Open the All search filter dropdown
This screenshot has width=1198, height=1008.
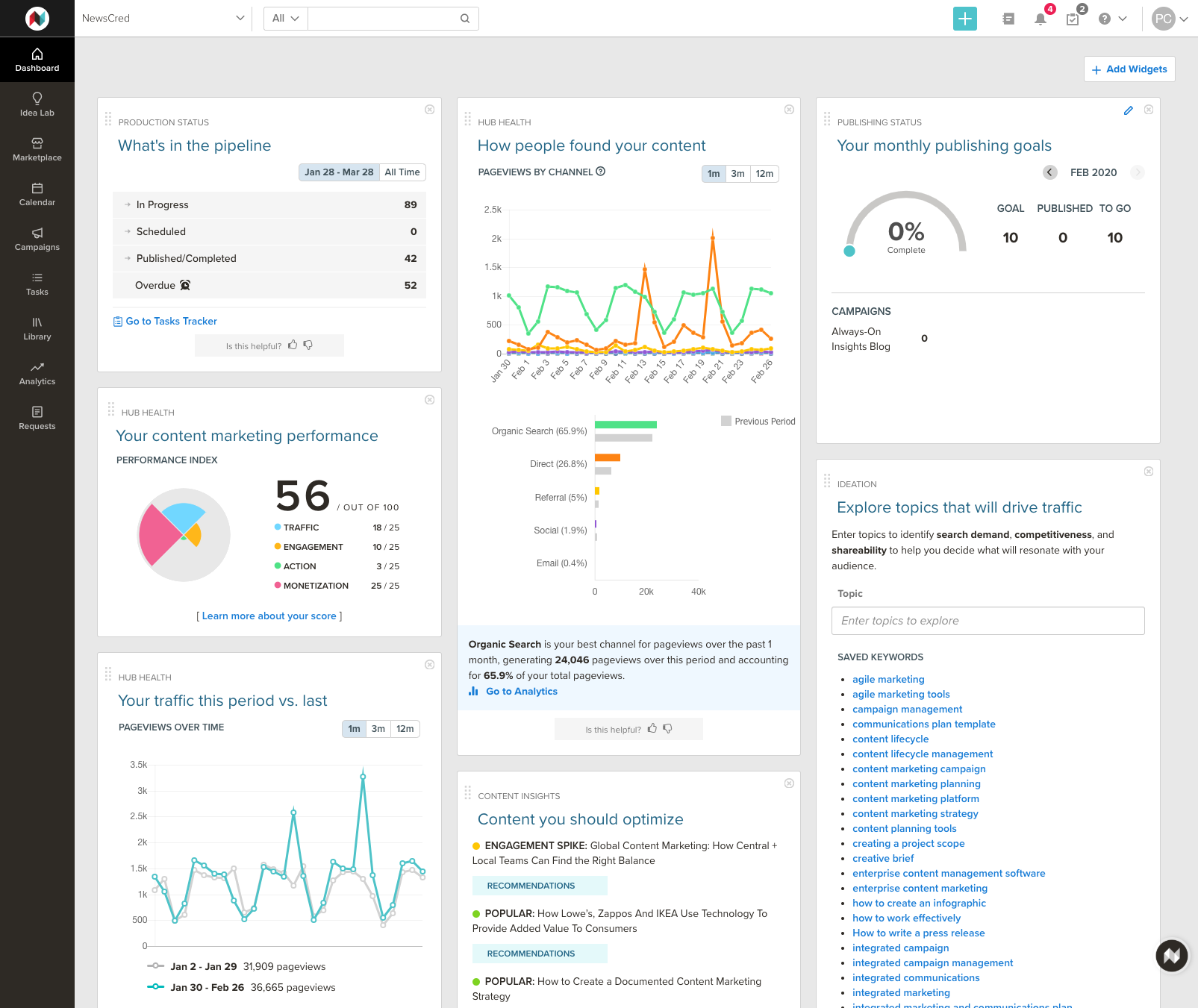(x=285, y=19)
